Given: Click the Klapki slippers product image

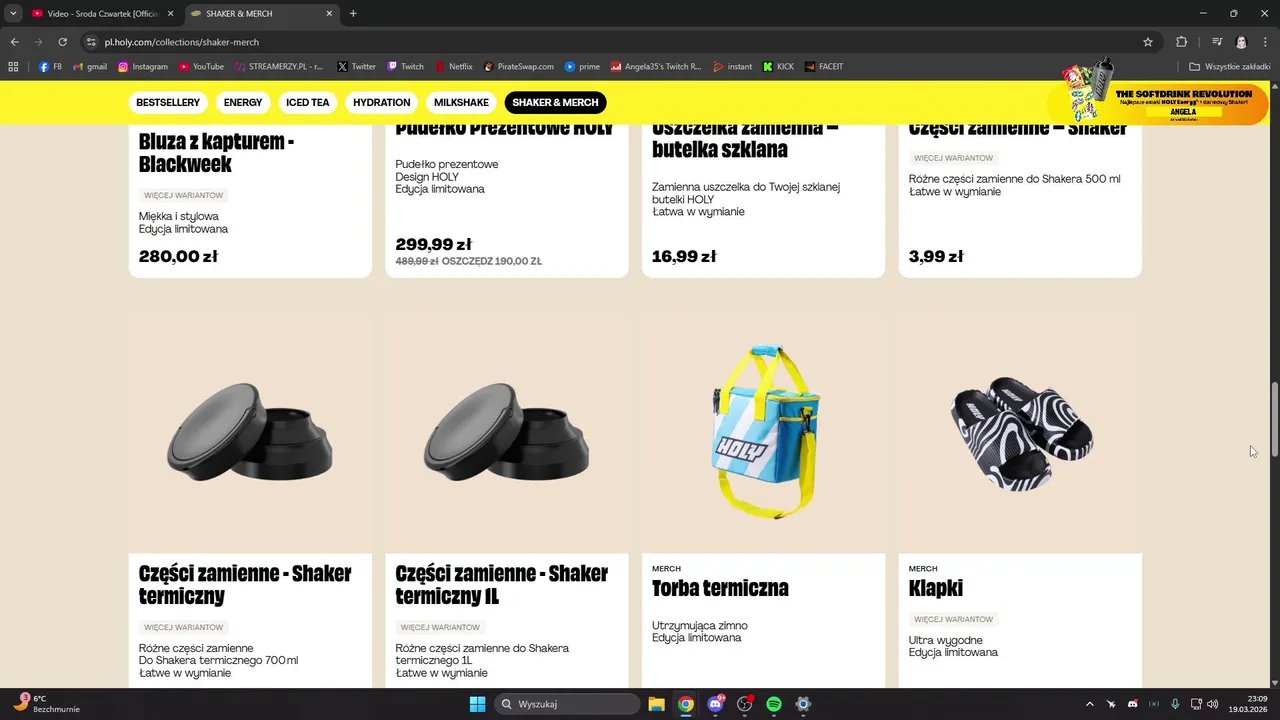Looking at the screenshot, I should tap(1020, 434).
